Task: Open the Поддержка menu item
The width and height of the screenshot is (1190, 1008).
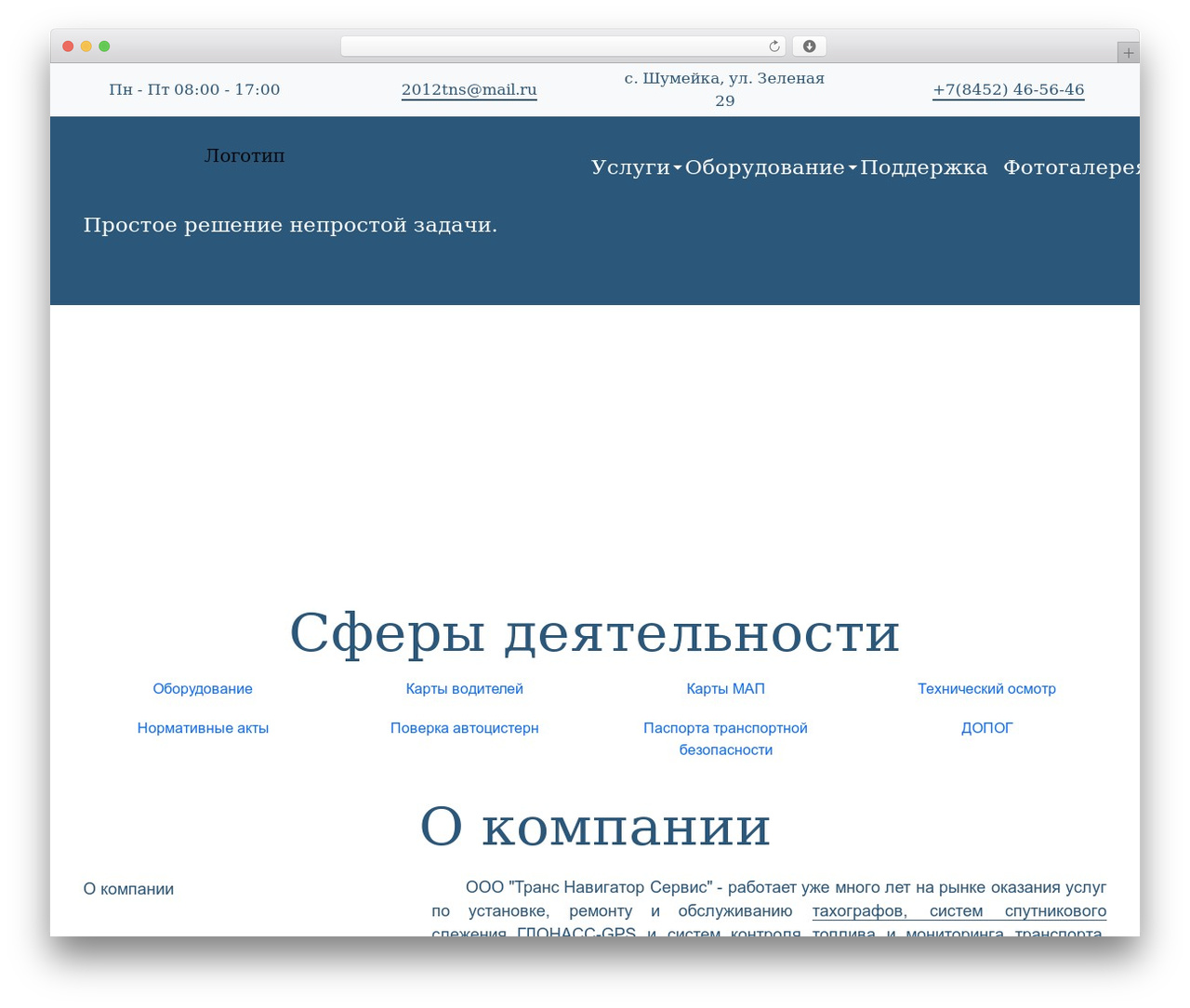Action: (x=923, y=167)
